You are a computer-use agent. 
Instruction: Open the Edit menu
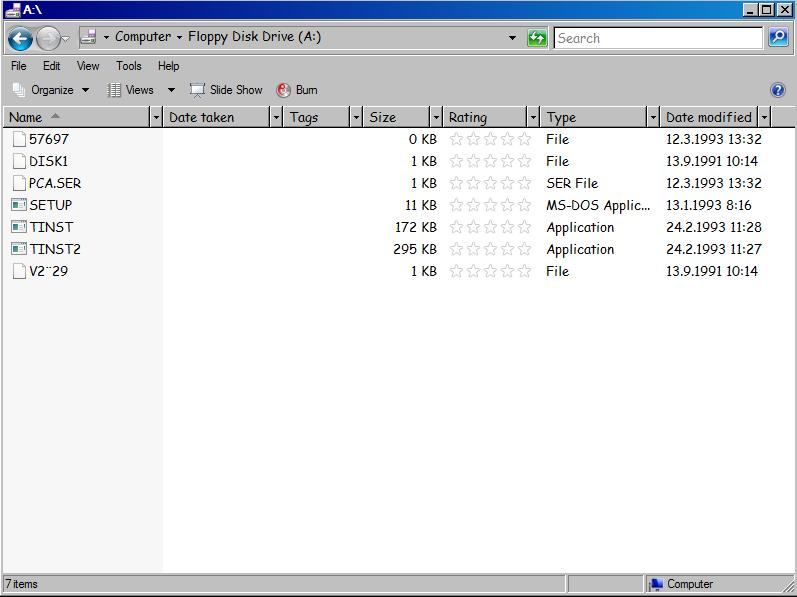51,66
